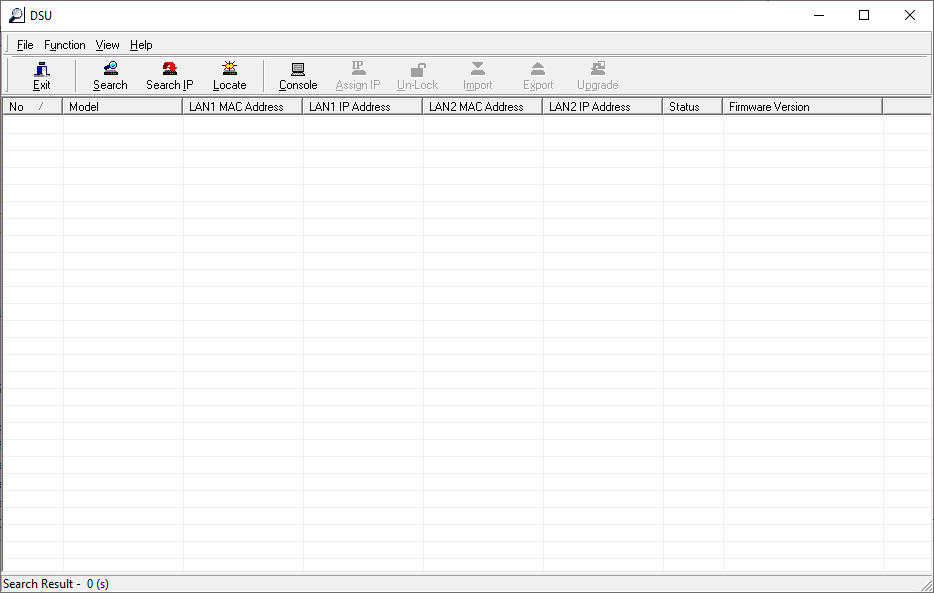Click the Exit toolbar icon

pyautogui.click(x=42, y=76)
